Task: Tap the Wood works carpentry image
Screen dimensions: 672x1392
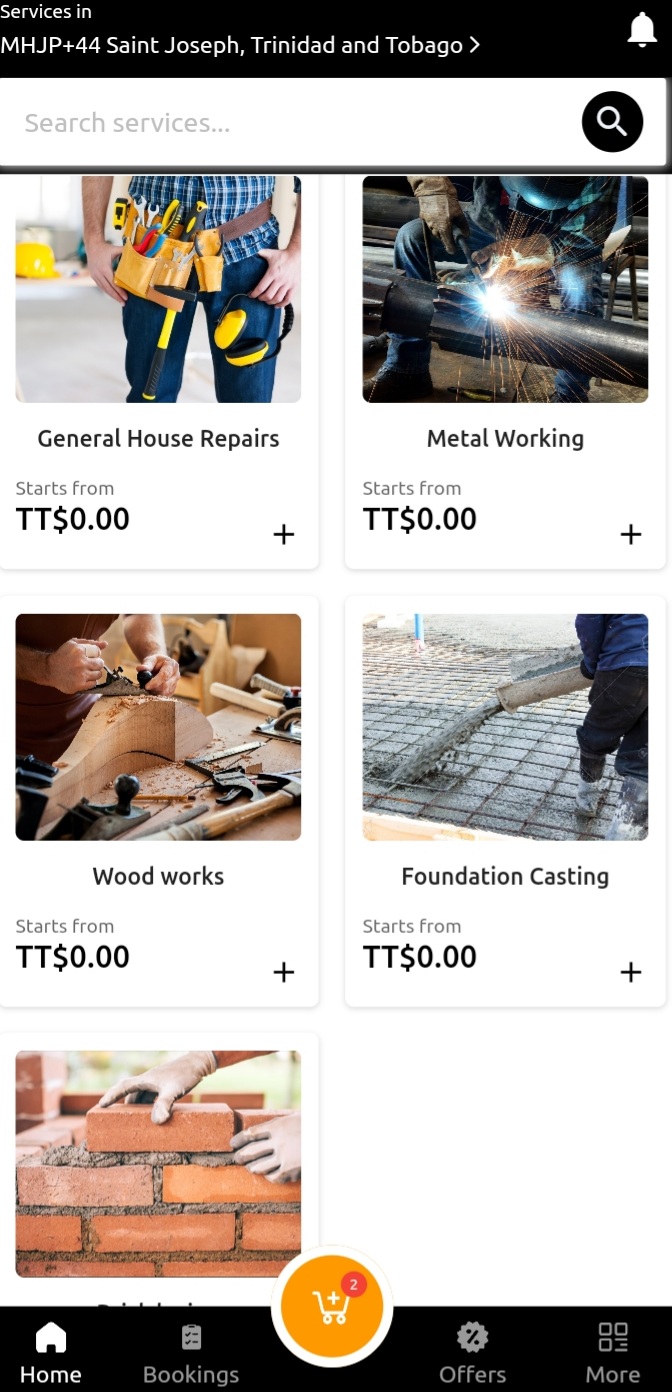Action: point(158,727)
